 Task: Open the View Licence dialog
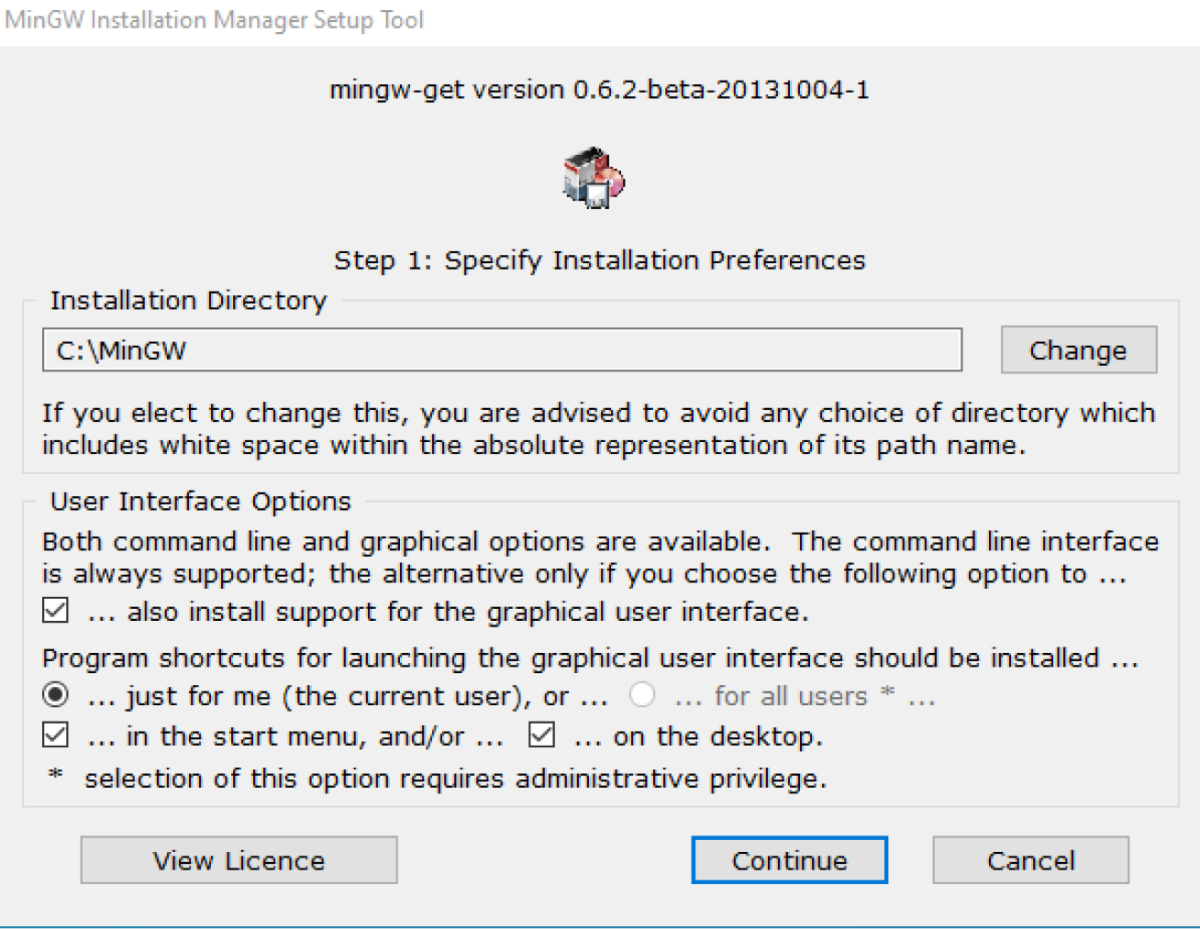(x=237, y=859)
